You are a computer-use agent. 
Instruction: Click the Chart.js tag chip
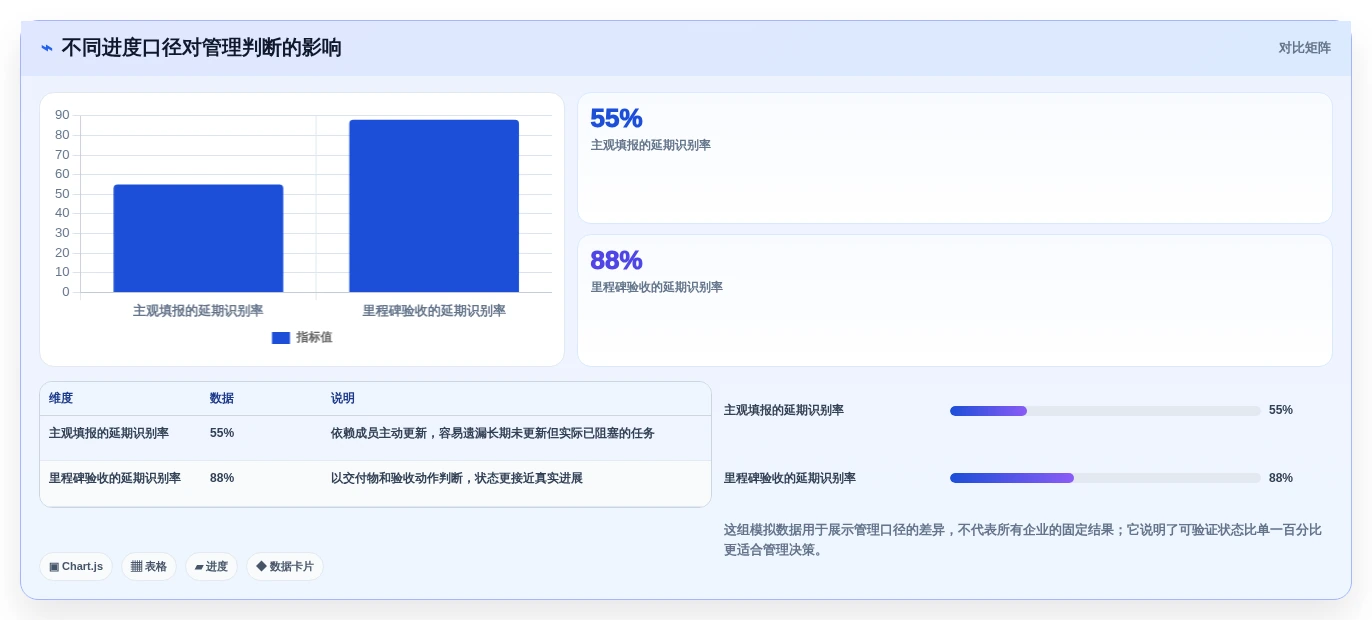pos(76,566)
